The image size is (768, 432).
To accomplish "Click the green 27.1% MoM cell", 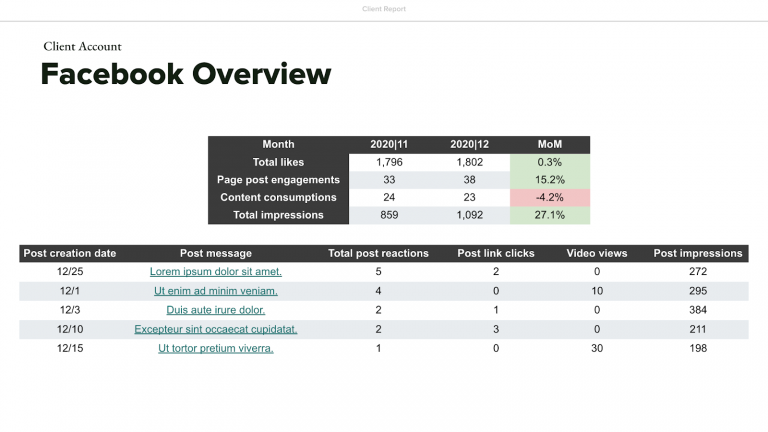I will point(549,215).
